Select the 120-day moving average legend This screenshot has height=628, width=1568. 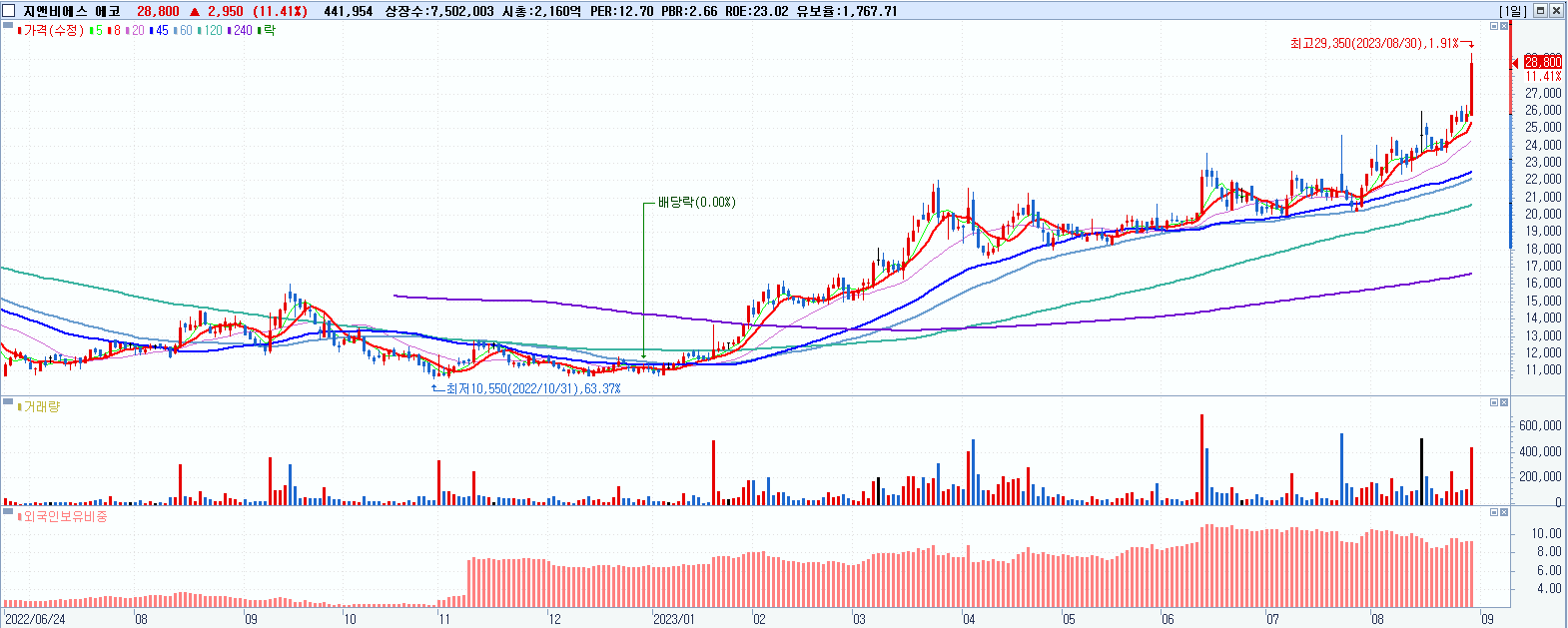pyautogui.click(x=210, y=31)
